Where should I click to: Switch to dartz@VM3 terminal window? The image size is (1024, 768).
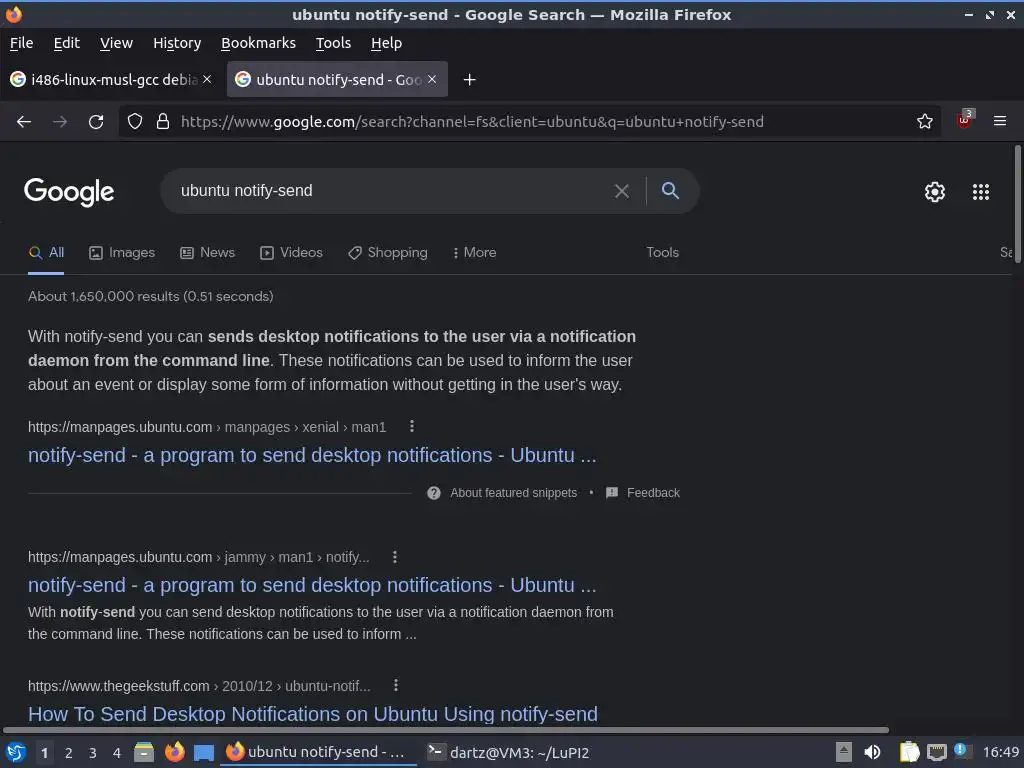pos(509,753)
